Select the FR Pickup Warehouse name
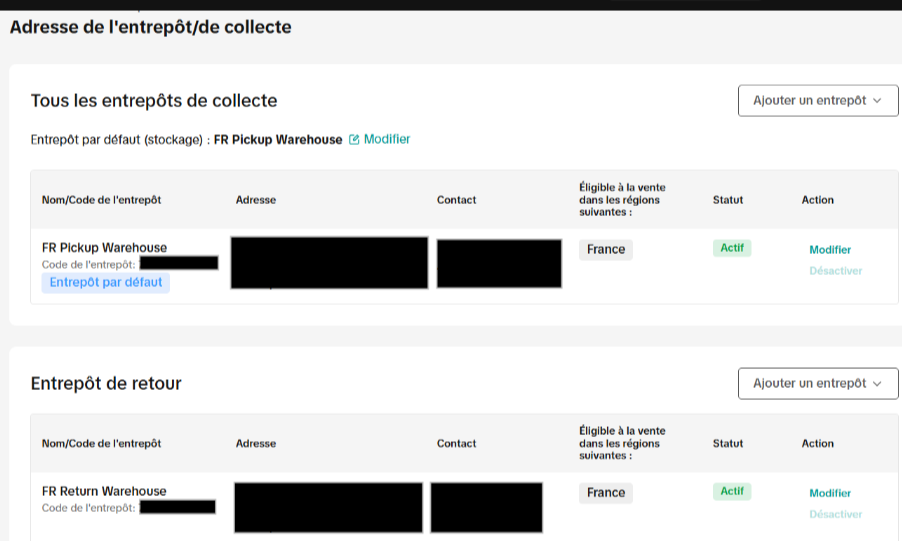Screen dimensions: 902x541 pyautogui.click(x=104, y=248)
